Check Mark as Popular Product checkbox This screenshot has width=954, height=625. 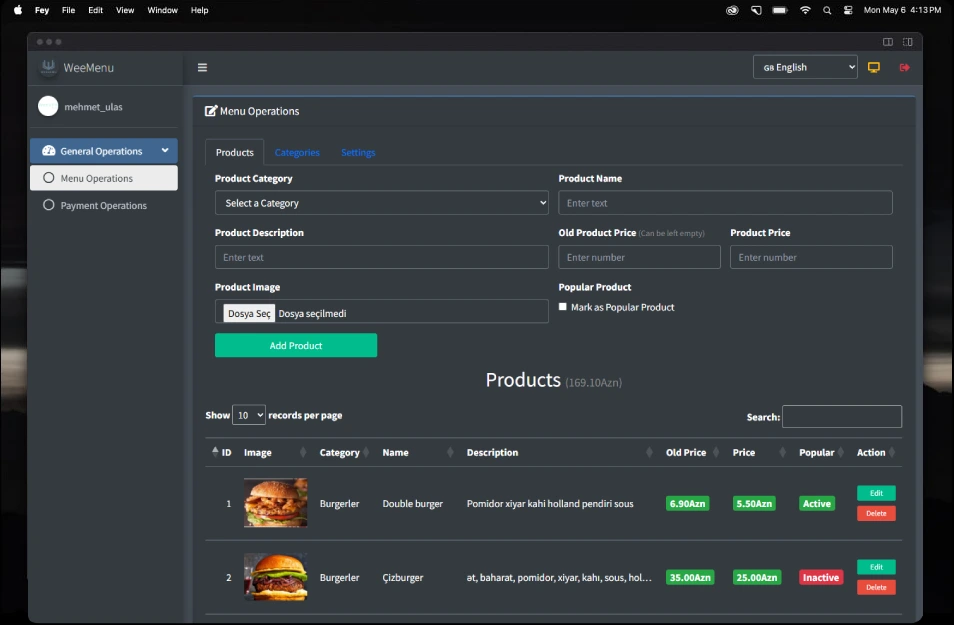pyautogui.click(x=563, y=307)
